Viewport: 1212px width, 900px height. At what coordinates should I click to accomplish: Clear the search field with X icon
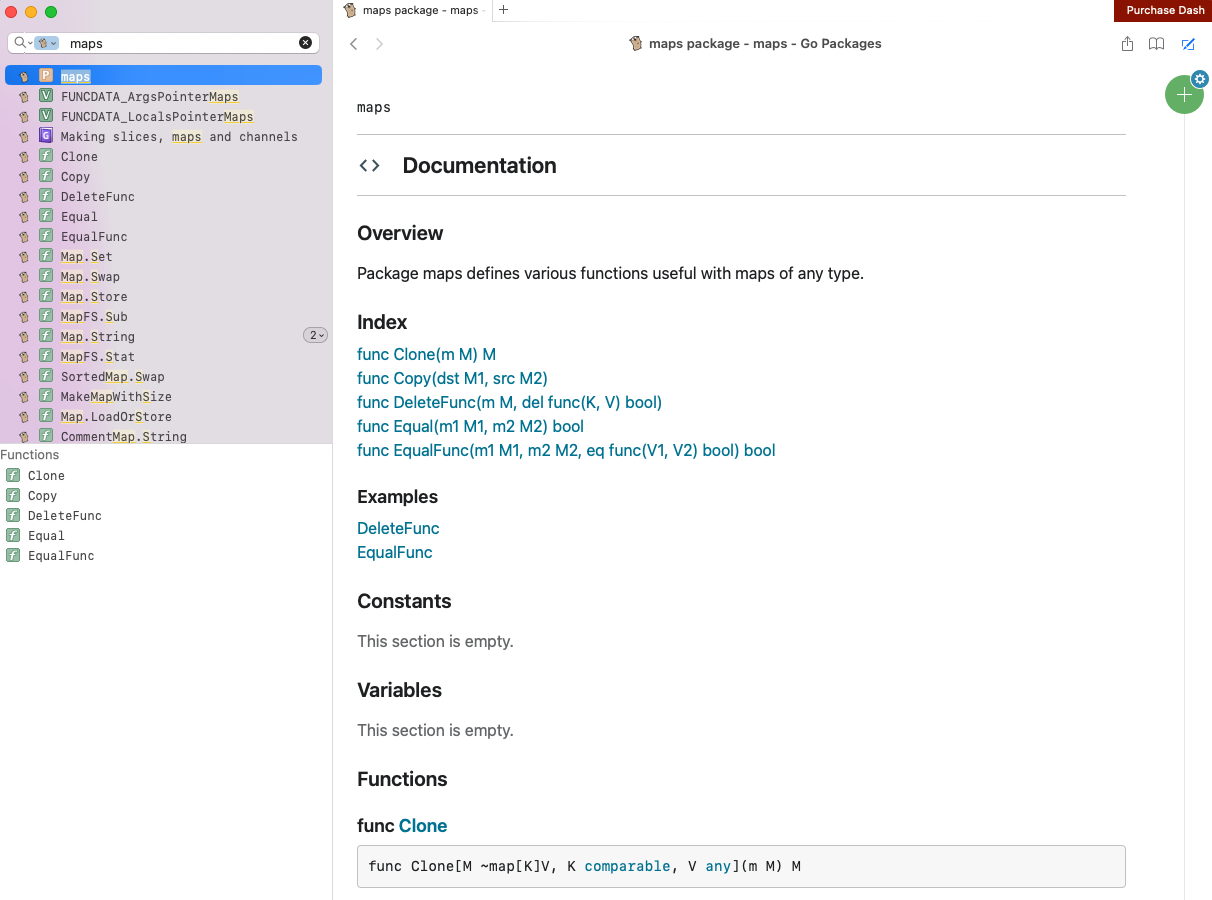305,43
